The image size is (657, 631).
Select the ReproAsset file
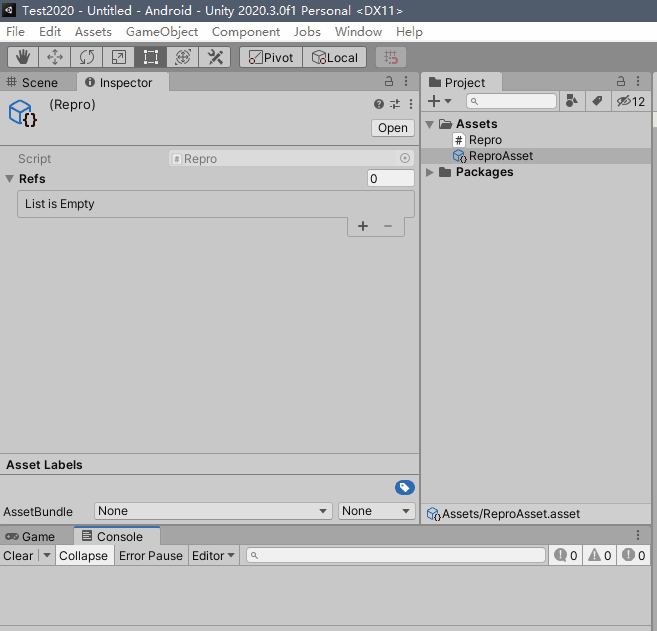pos(501,156)
